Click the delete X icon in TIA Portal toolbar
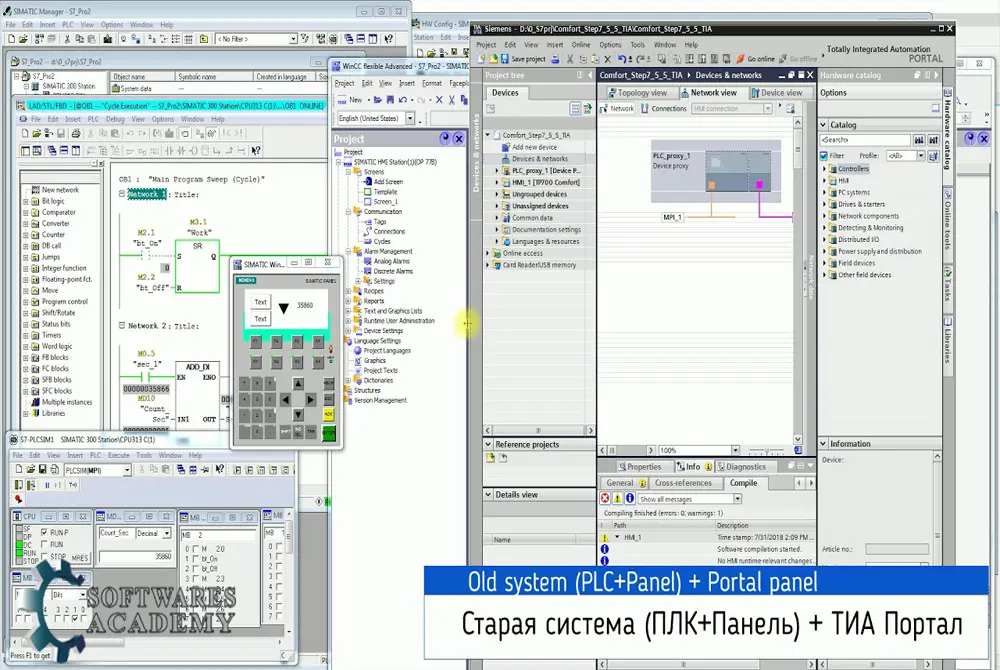Image resolution: width=1000 pixels, height=670 pixels. click(x=607, y=59)
